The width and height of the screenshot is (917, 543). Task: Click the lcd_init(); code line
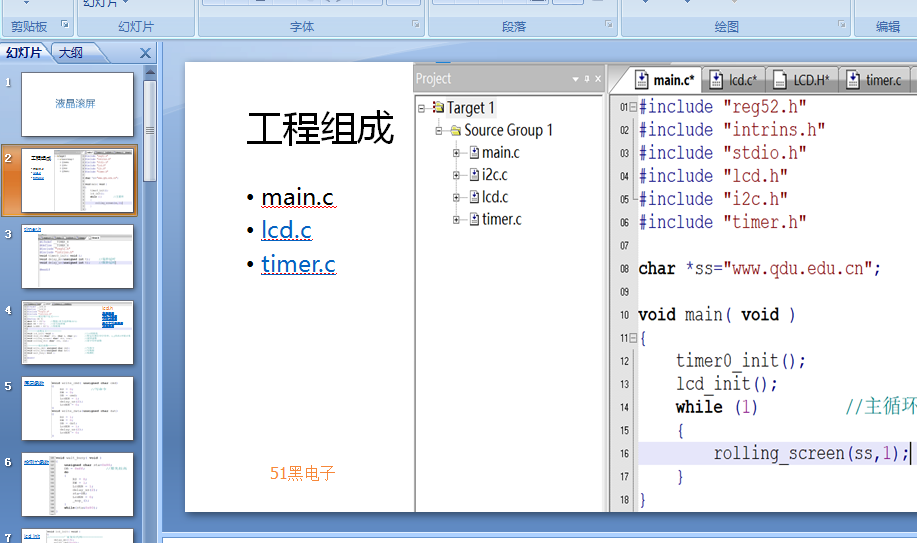pos(727,384)
